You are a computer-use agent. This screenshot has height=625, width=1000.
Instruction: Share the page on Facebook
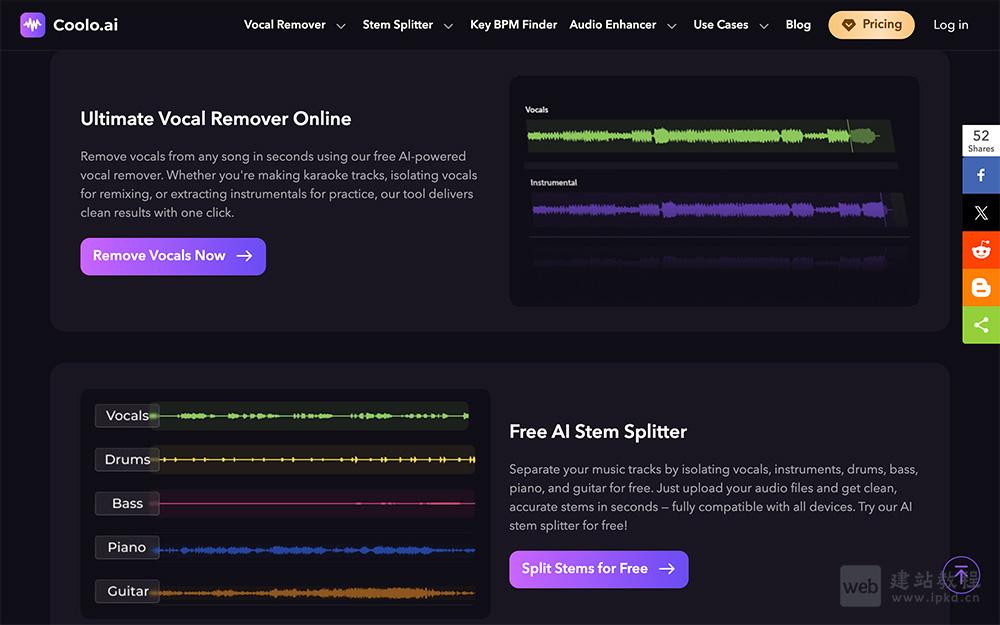tap(981, 175)
